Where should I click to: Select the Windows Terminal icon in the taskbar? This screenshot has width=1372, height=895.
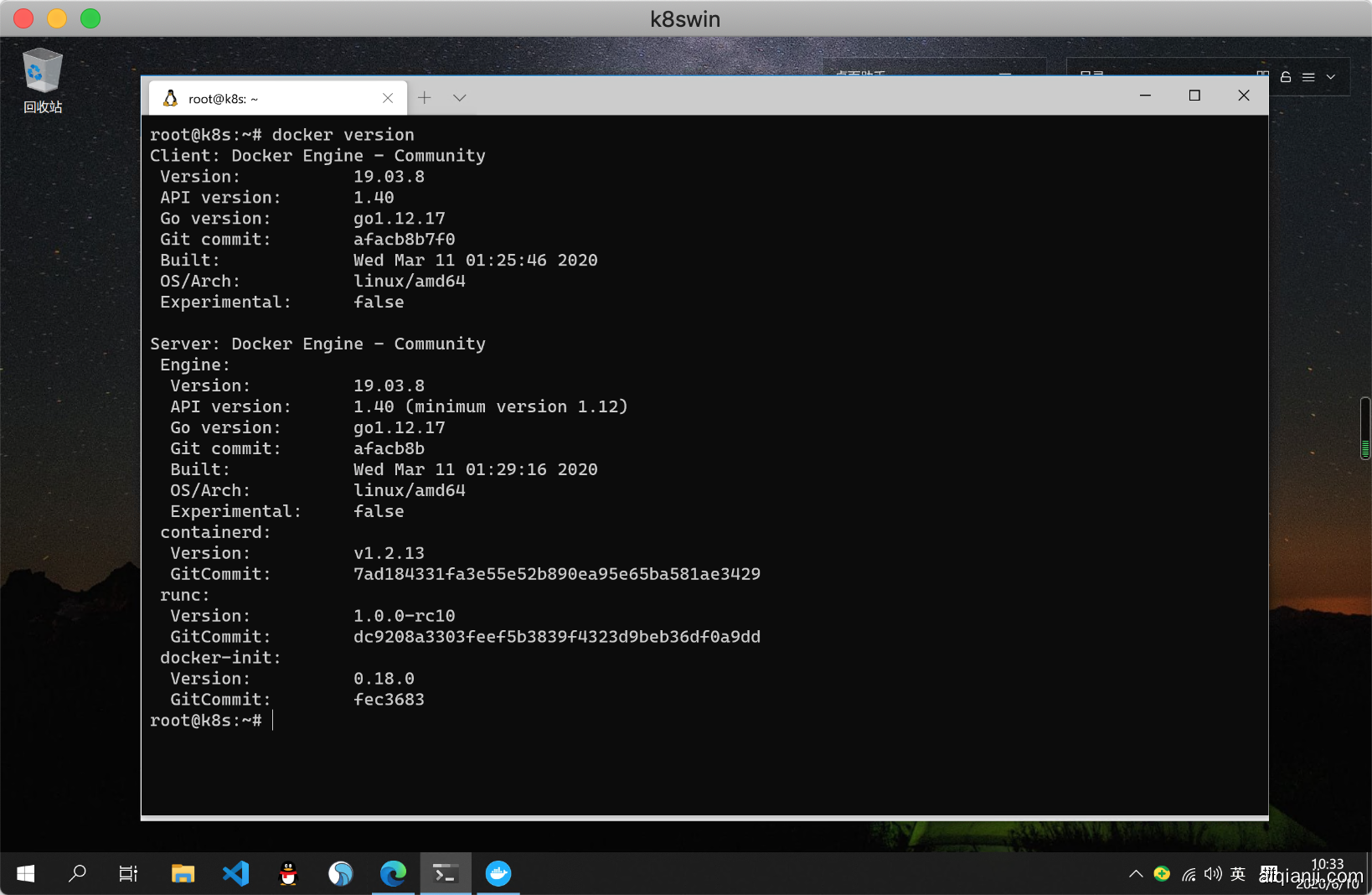point(446,874)
